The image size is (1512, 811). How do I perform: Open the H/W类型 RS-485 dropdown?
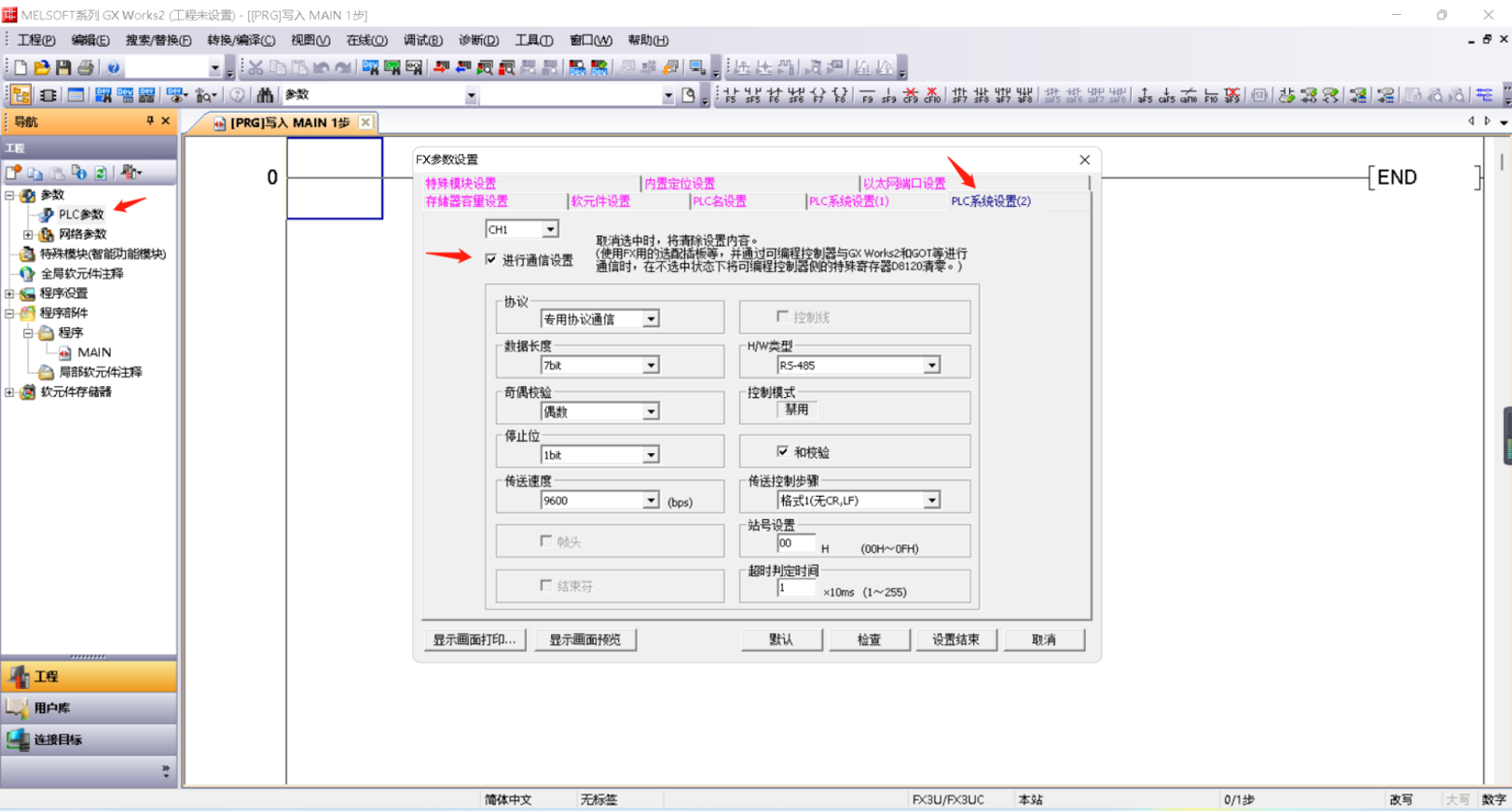[x=931, y=365]
